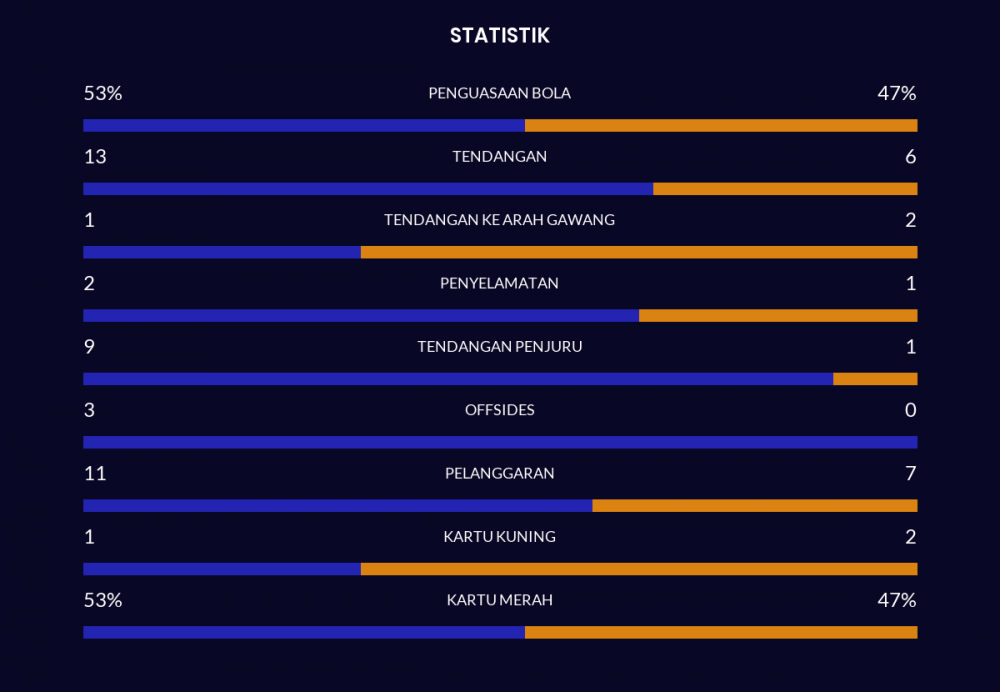1000x692 pixels.
Task: Click the right value 7 for Pelanggaran
Action: coord(910,473)
